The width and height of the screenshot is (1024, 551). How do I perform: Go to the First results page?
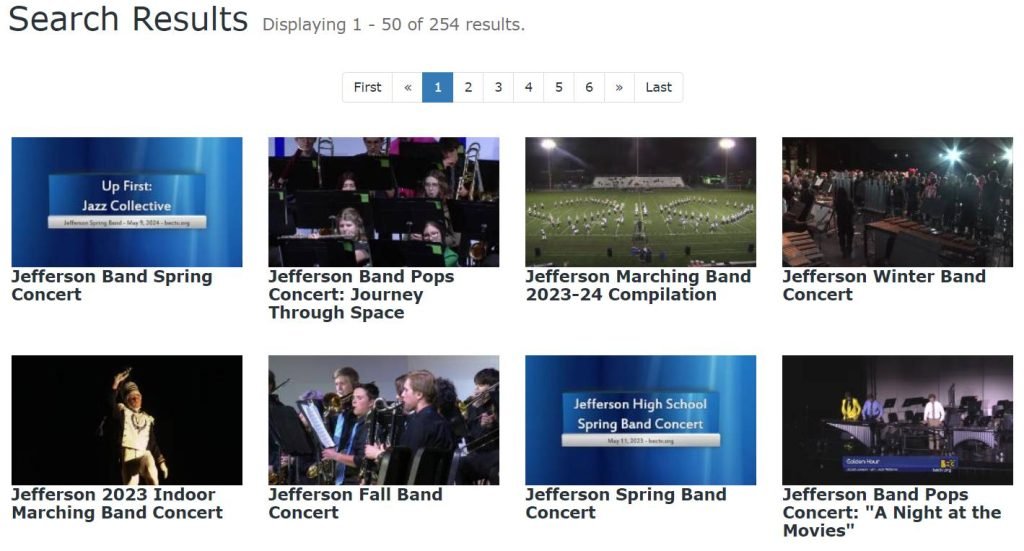pyautogui.click(x=367, y=87)
